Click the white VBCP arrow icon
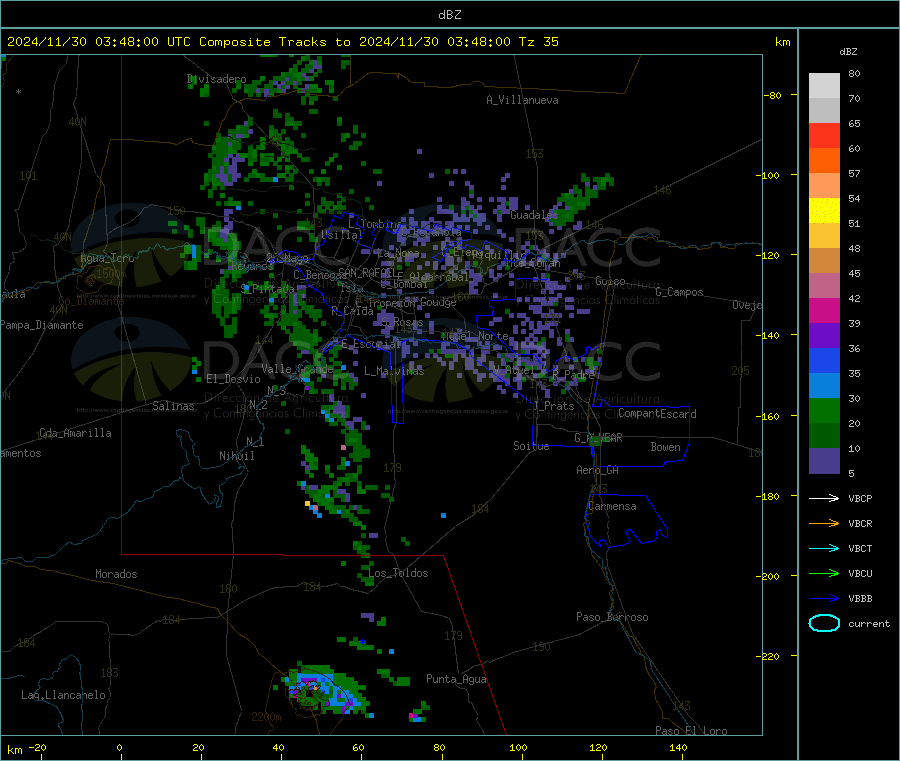900x761 pixels. pyautogui.click(x=824, y=498)
